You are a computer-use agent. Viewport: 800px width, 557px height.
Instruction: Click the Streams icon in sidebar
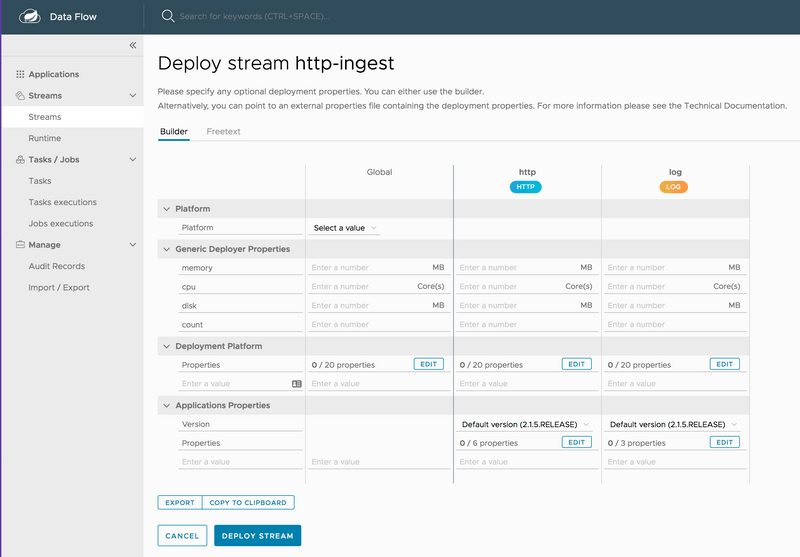pyautogui.click(x=20, y=95)
